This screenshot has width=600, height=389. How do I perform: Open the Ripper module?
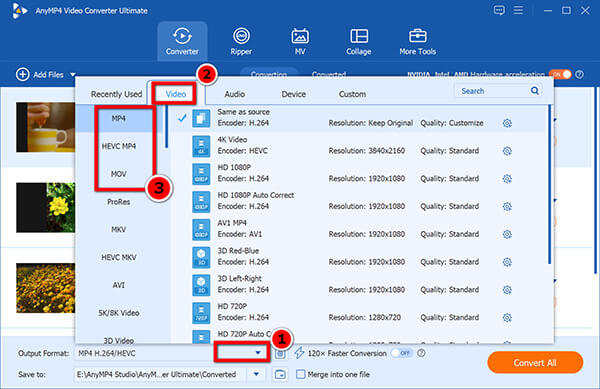[241, 41]
